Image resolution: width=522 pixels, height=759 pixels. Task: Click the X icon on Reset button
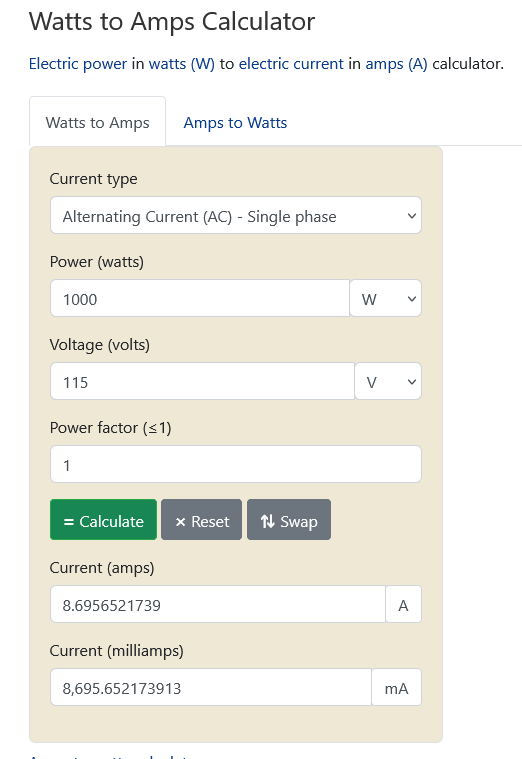(x=181, y=522)
